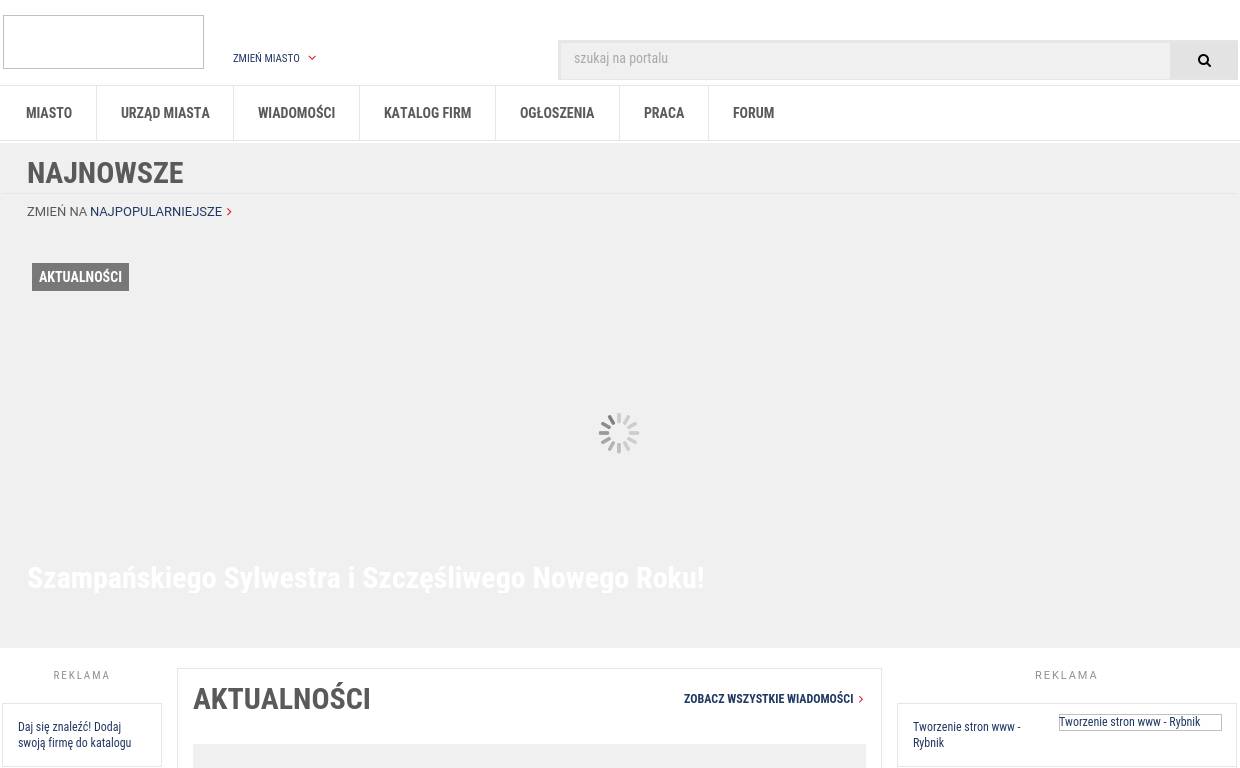Open the 'Daj się znaleźć' catalog ad
The height and width of the screenshot is (768, 1240).
point(75,735)
